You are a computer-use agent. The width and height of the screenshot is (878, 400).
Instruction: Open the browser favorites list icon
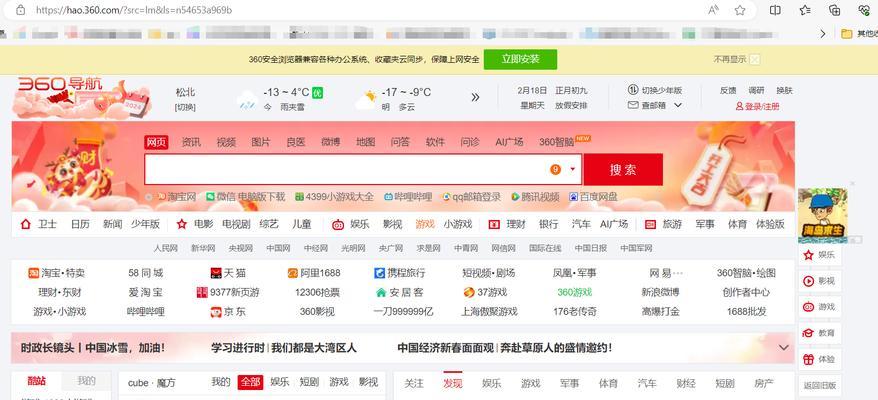(805, 10)
